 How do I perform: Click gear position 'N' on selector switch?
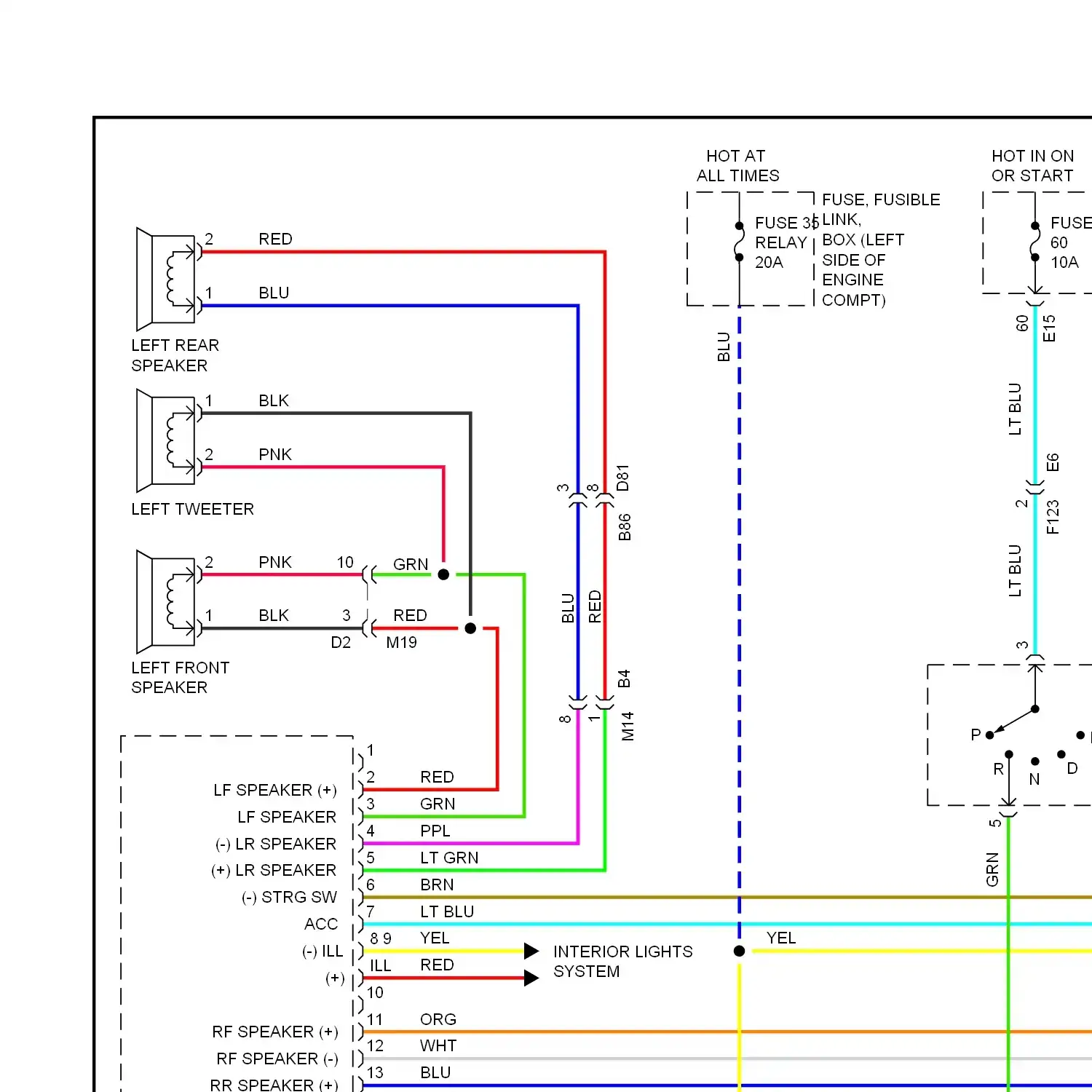1034,779
